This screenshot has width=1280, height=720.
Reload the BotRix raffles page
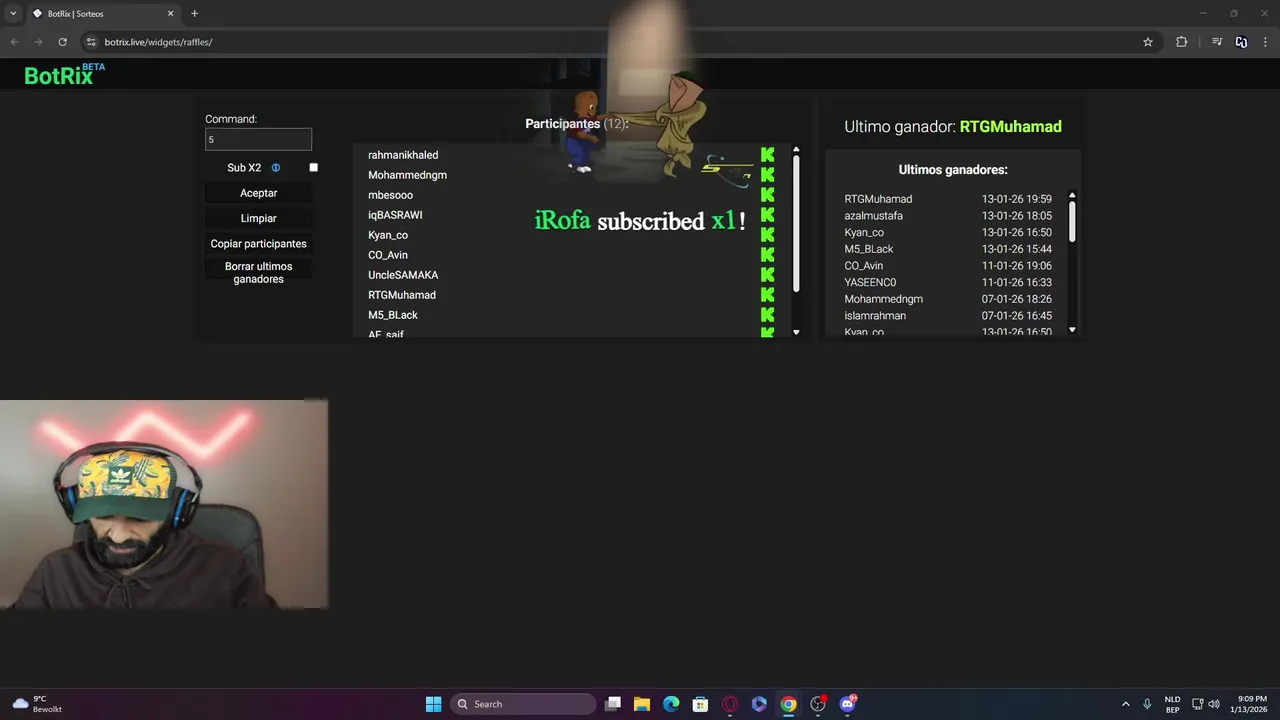[62, 42]
